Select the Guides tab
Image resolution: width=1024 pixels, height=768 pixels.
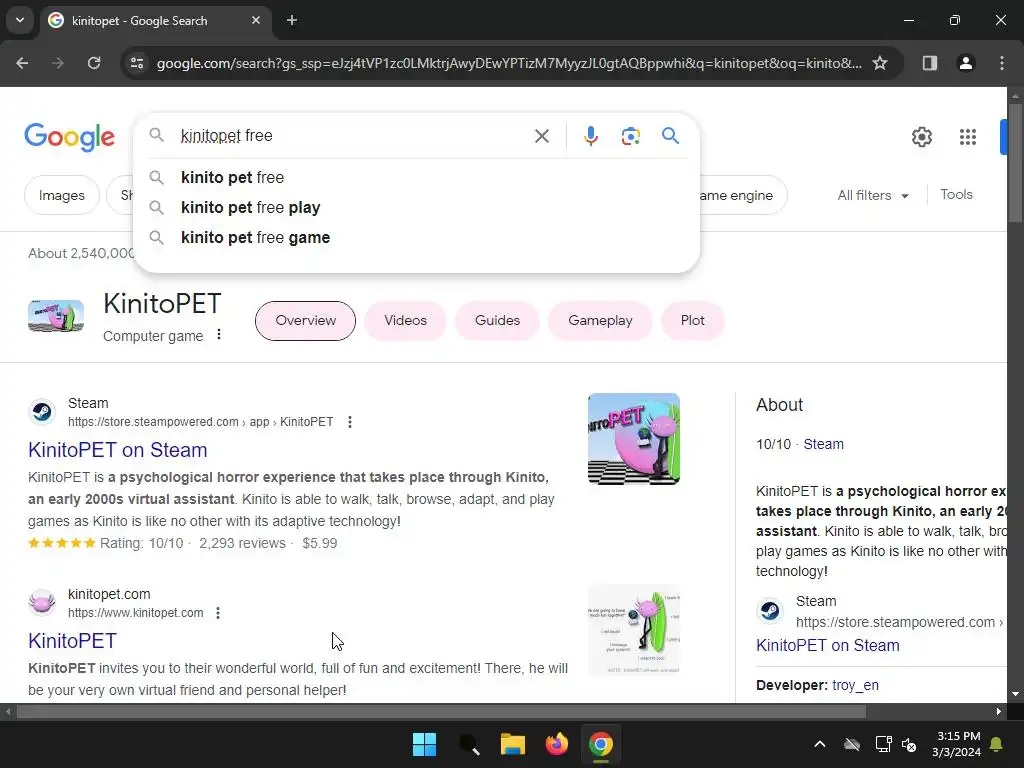tap(497, 321)
